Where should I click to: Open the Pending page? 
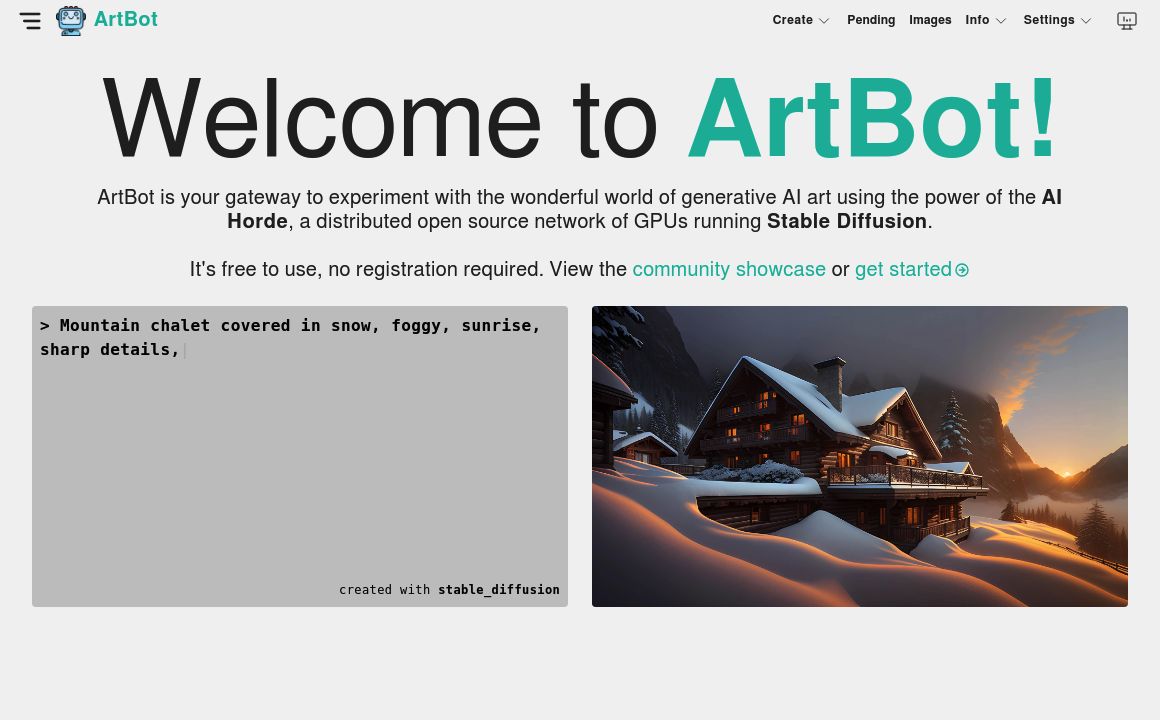871,20
